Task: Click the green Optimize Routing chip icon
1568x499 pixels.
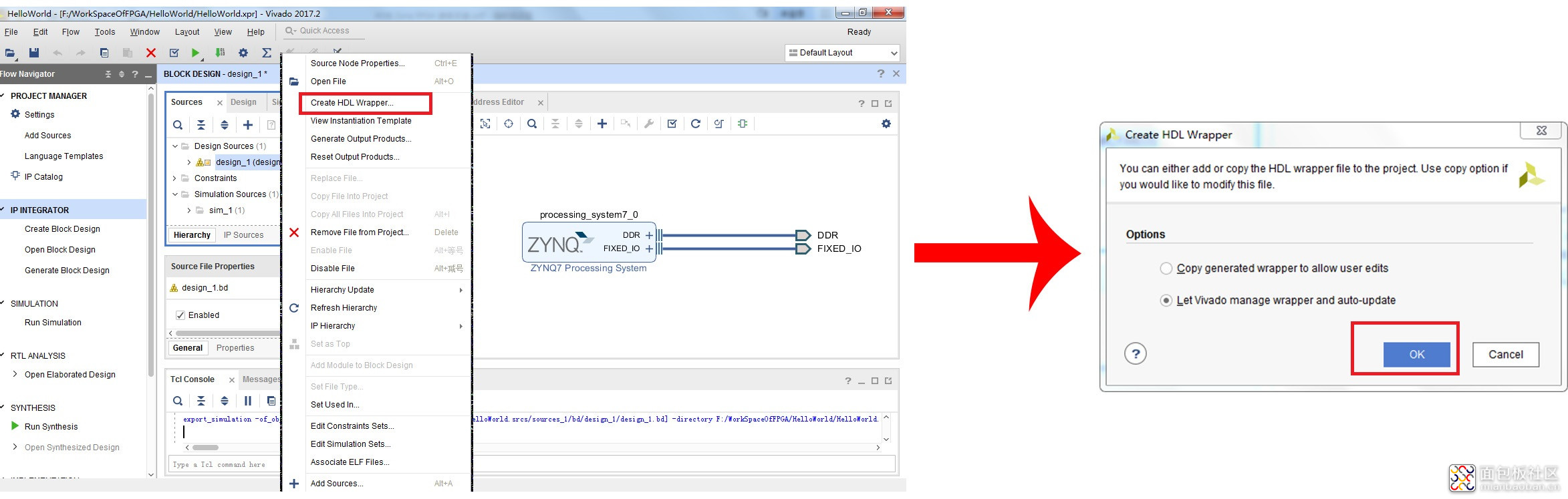Action: [x=743, y=124]
